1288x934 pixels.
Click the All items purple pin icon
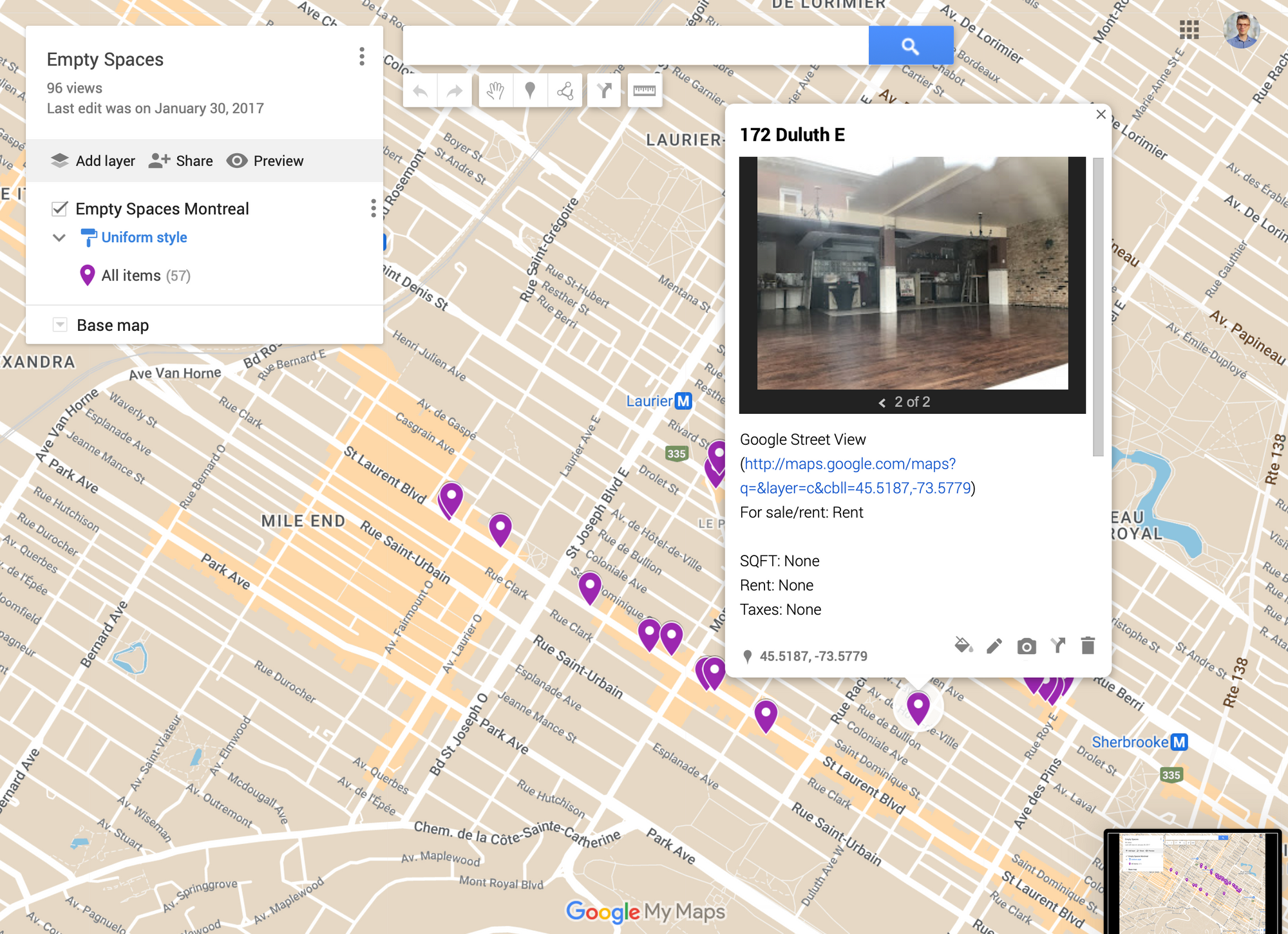point(88,276)
